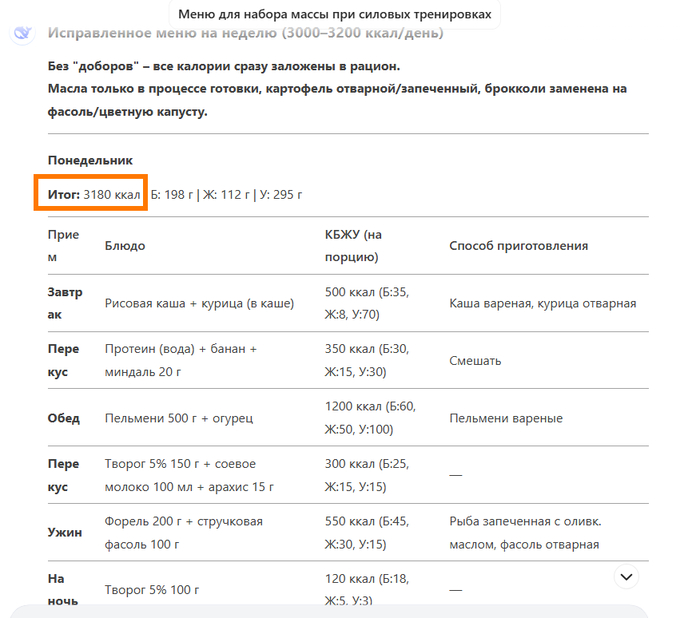The height and width of the screenshot is (618, 700).
Task: Click the Рисовая каша + курица dish cell
Action: tap(199, 303)
